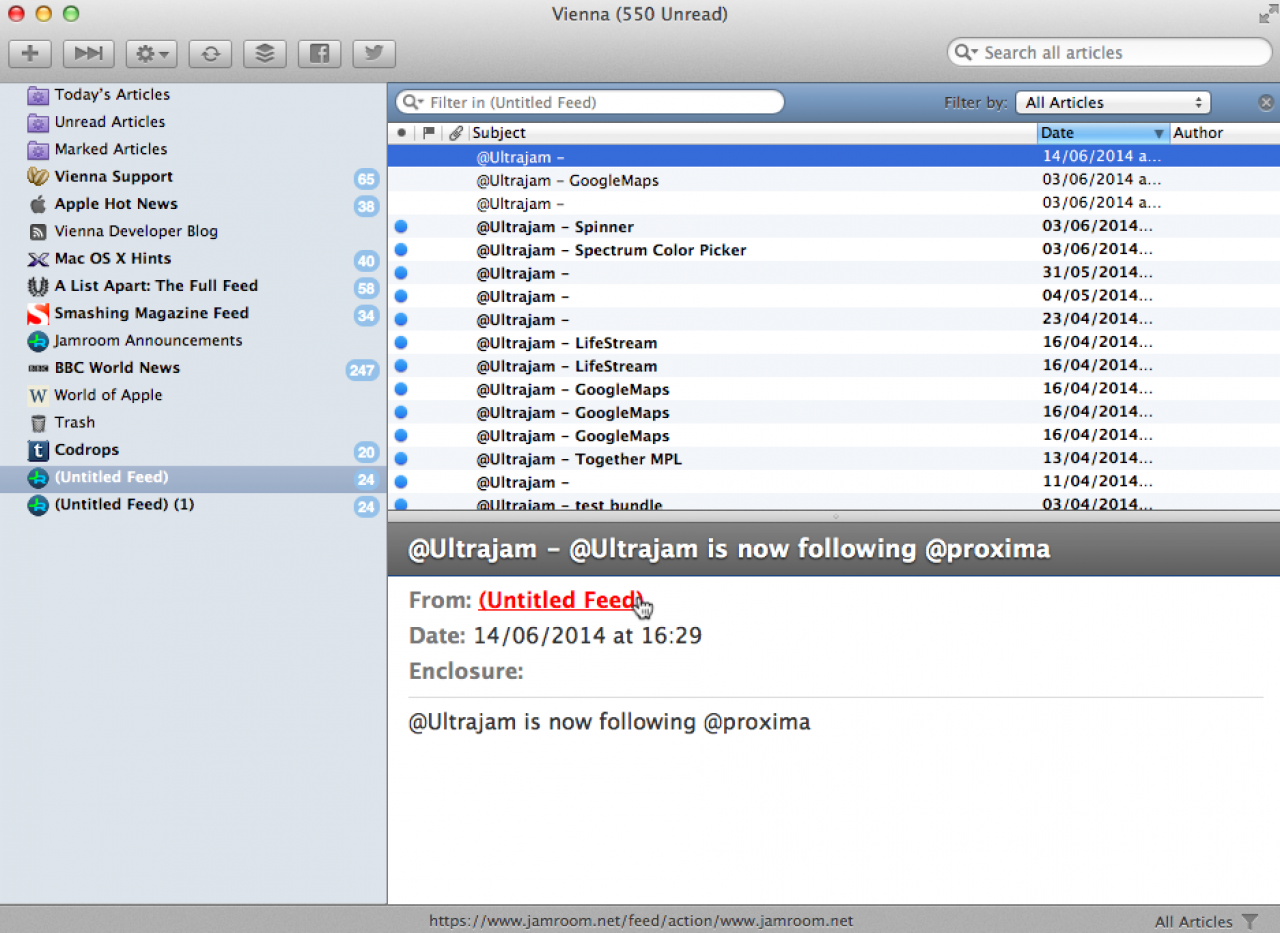Open the magnifier menu in the search field
This screenshot has height=933, width=1280.
click(x=964, y=53)
